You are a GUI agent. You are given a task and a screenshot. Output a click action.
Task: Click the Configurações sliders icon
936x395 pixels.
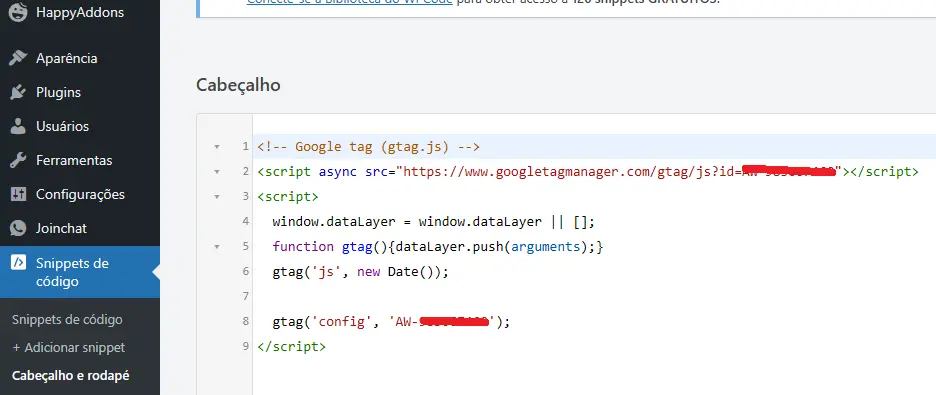coord(18,195)
